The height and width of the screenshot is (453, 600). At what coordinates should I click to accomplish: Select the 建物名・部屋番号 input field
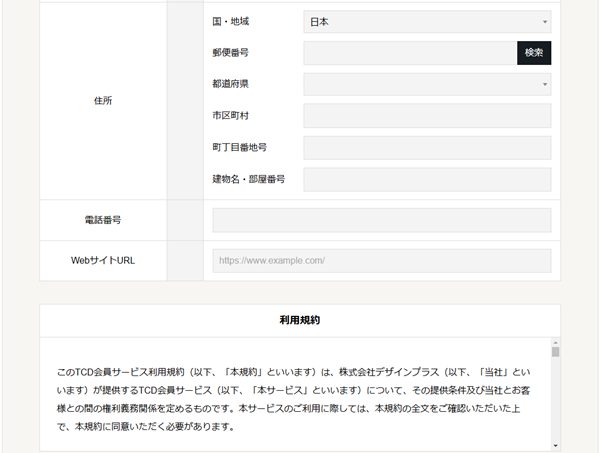click(x=427, y=180)
